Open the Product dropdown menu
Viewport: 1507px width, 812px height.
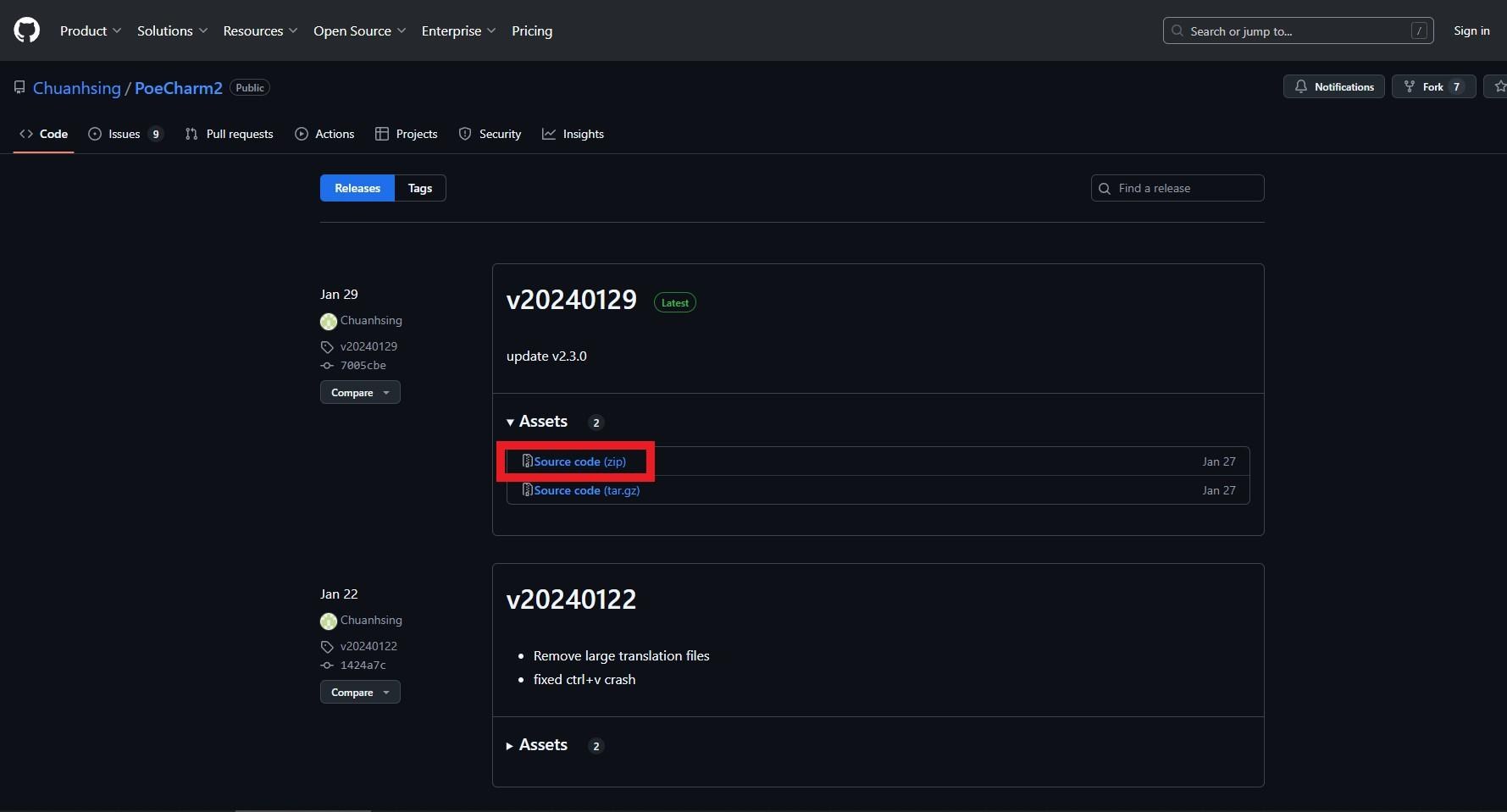91,30
